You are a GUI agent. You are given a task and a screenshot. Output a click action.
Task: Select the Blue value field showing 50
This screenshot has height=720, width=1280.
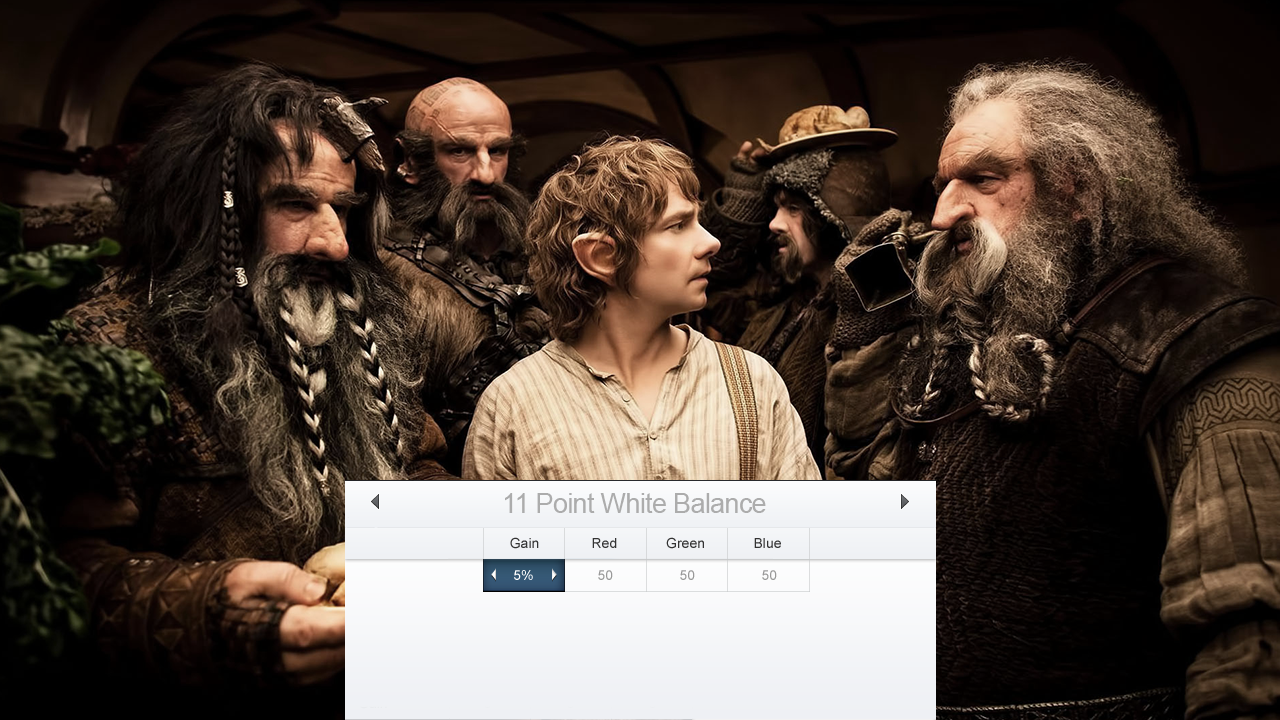pyautogui.click(x=768, y=576)
